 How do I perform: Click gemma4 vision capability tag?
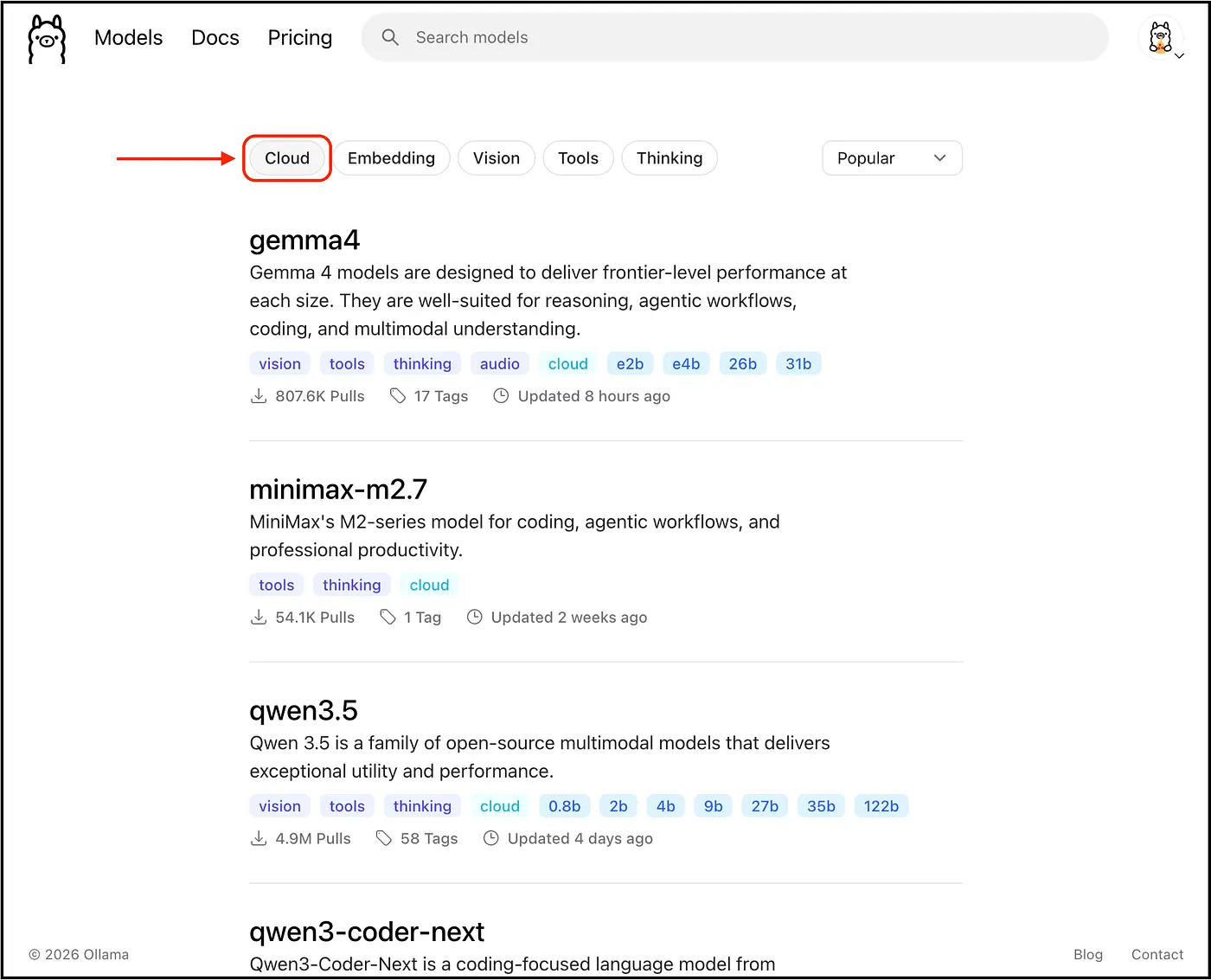pyautogui.click(x=279, y=364)
